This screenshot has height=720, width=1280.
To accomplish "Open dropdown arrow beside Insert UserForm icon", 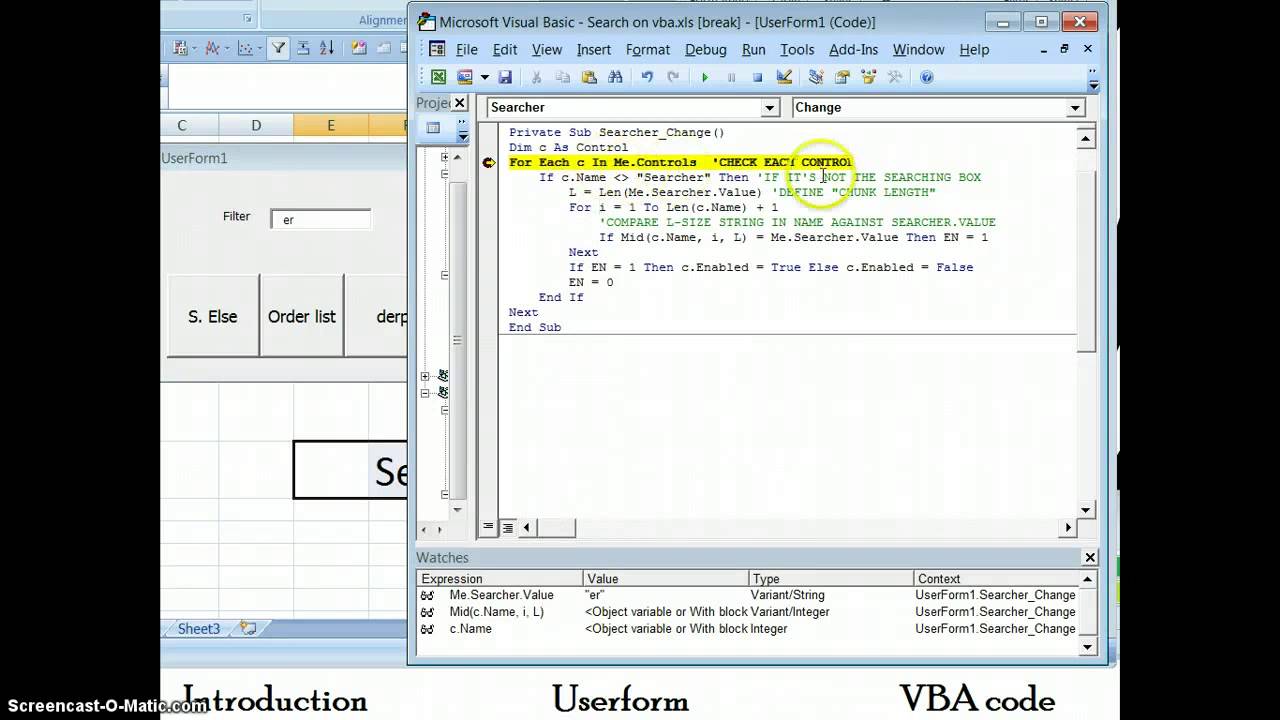I will (x=484, y=77).
